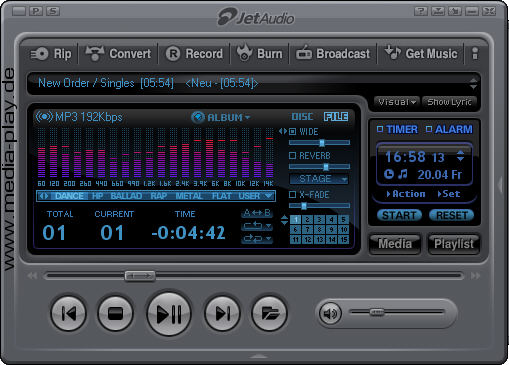This screenshot has width=509, height=365.
Task: Click the left-right arrows beside WIDE
Action: [283, 131]
